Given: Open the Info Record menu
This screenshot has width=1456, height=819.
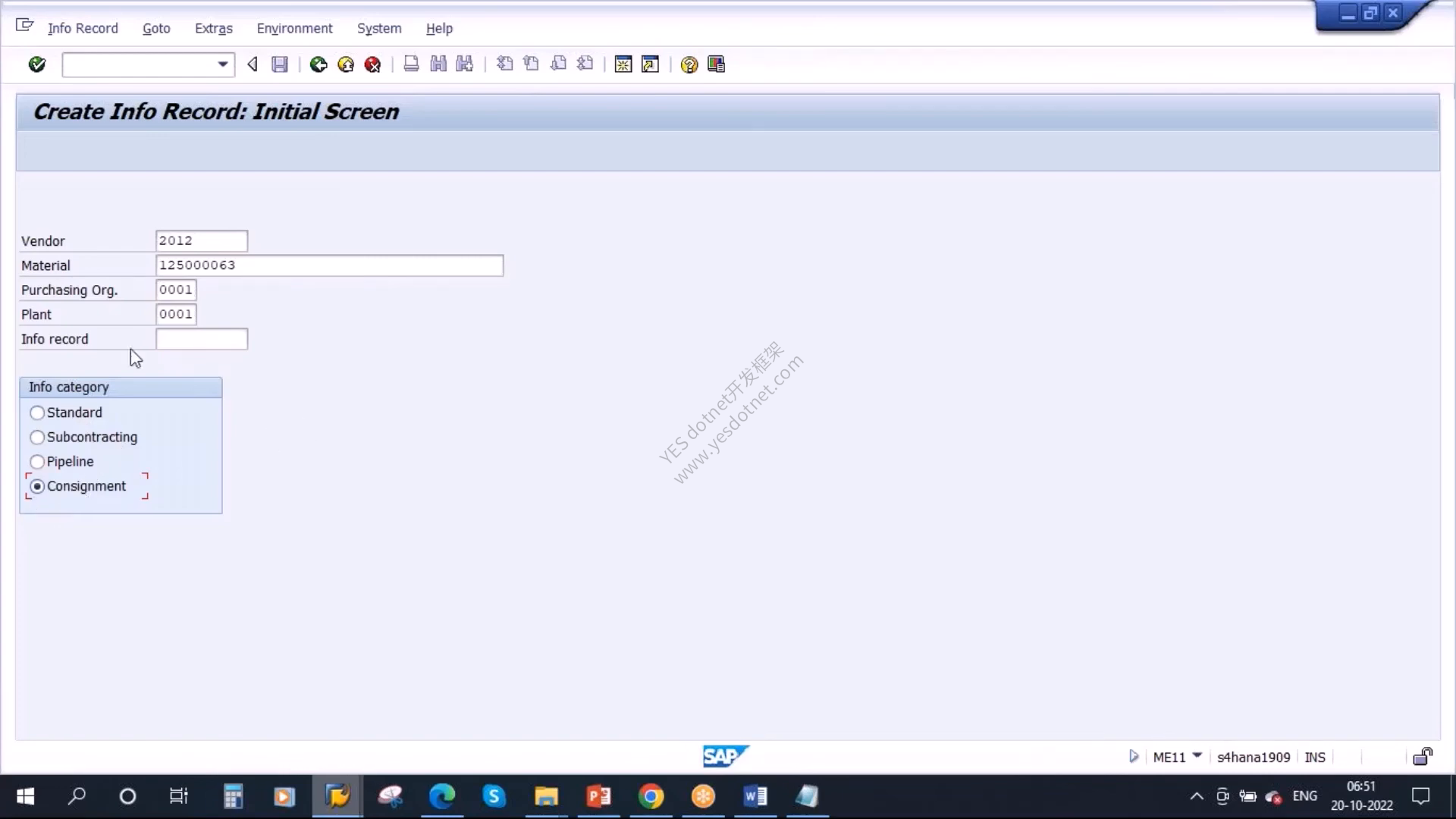Looking at the screenshot, I should pos(83,28).
